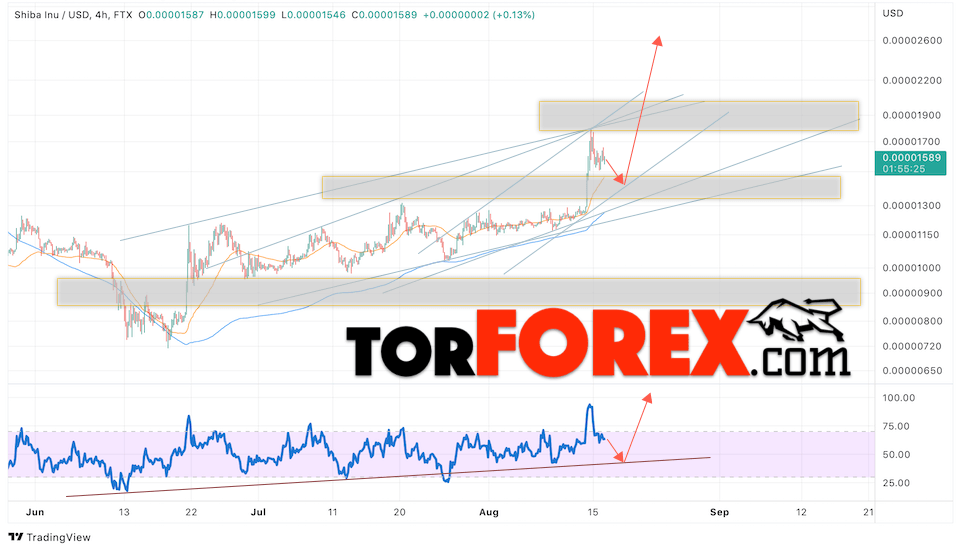Click the Jul label on the time axis
Image resolution: width=961 pixels, height=551 pixels.
click(258, 512)
